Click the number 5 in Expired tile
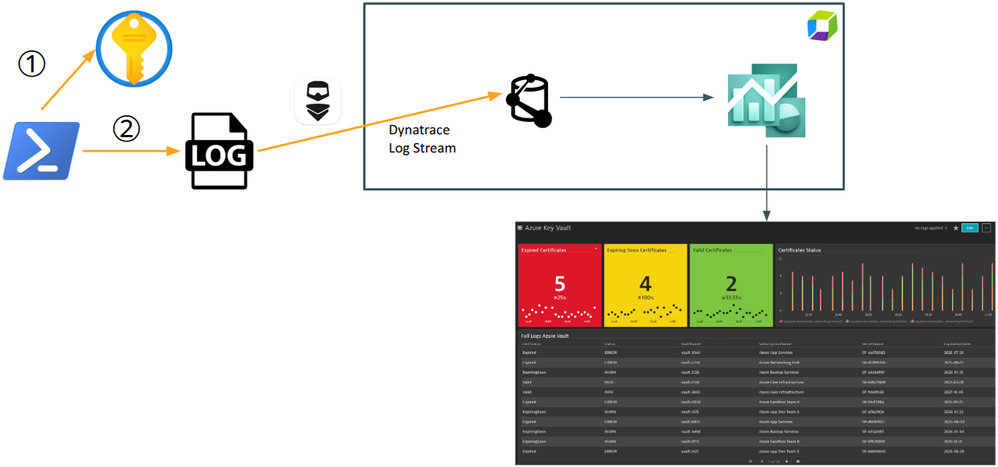This screenshot has height=467, width=998. click(x=559, y=284)
